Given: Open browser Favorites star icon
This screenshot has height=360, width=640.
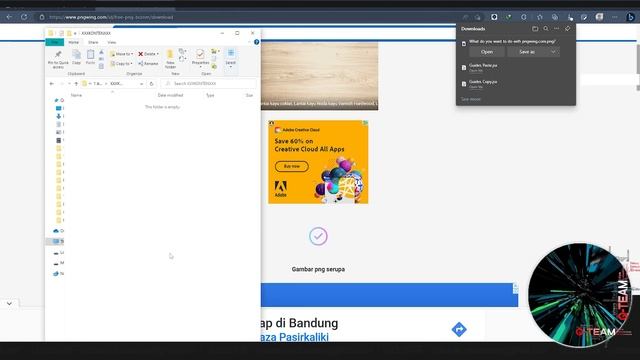Looking at the screenshot, I should tap(540, 17).
